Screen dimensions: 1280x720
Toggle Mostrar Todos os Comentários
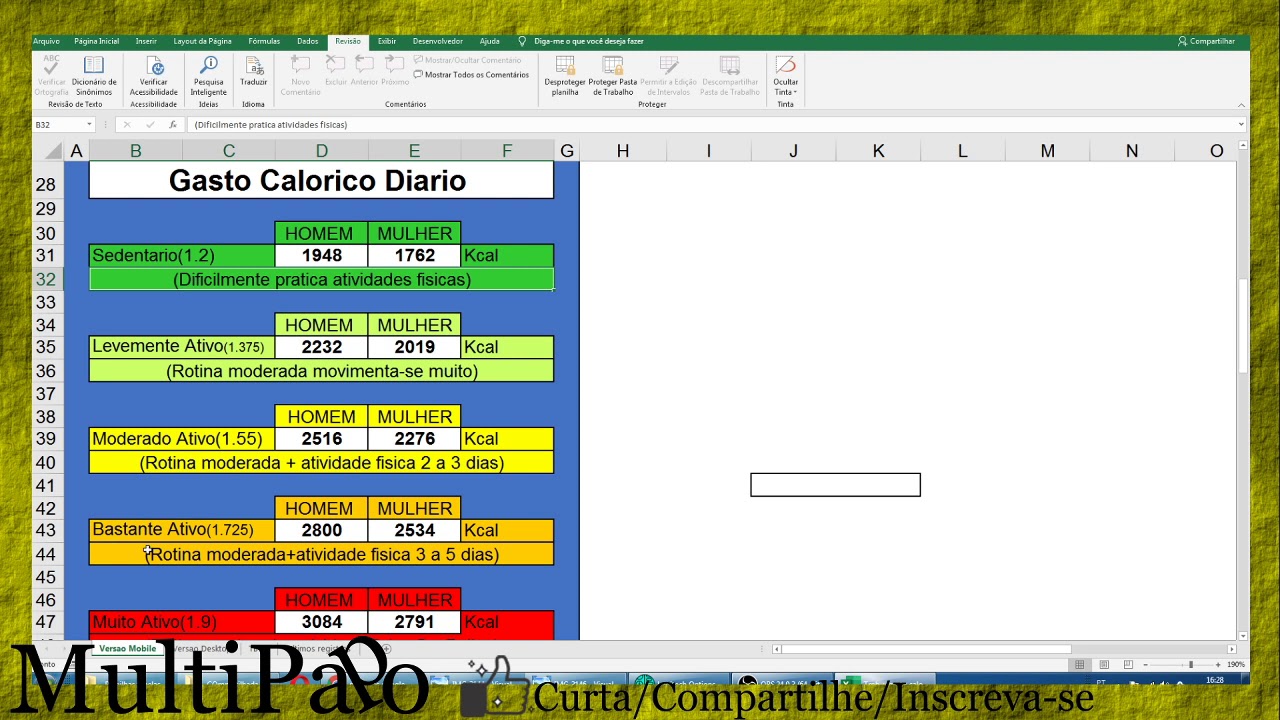pyautogui.click(x=471, y=75)
